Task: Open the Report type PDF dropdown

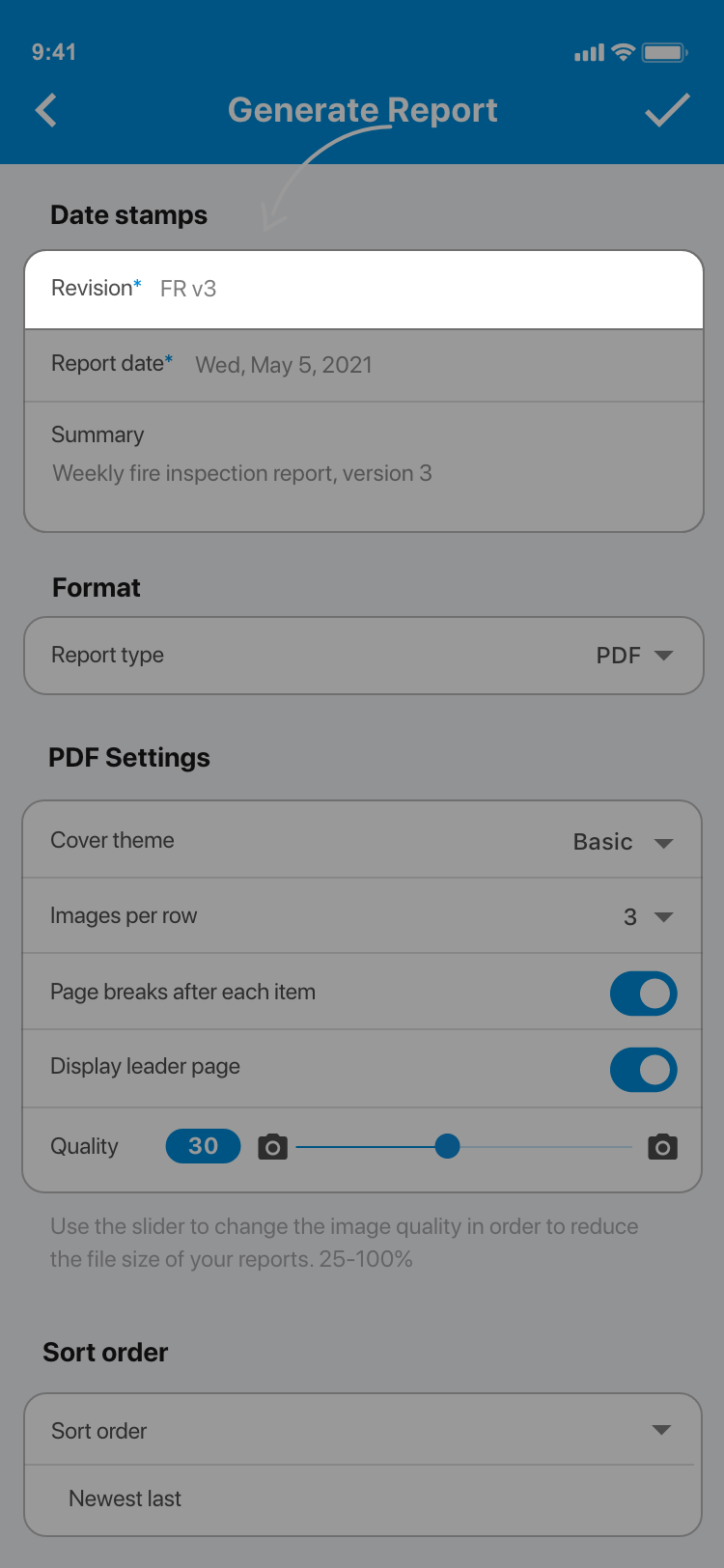Action: coord(634,656)
